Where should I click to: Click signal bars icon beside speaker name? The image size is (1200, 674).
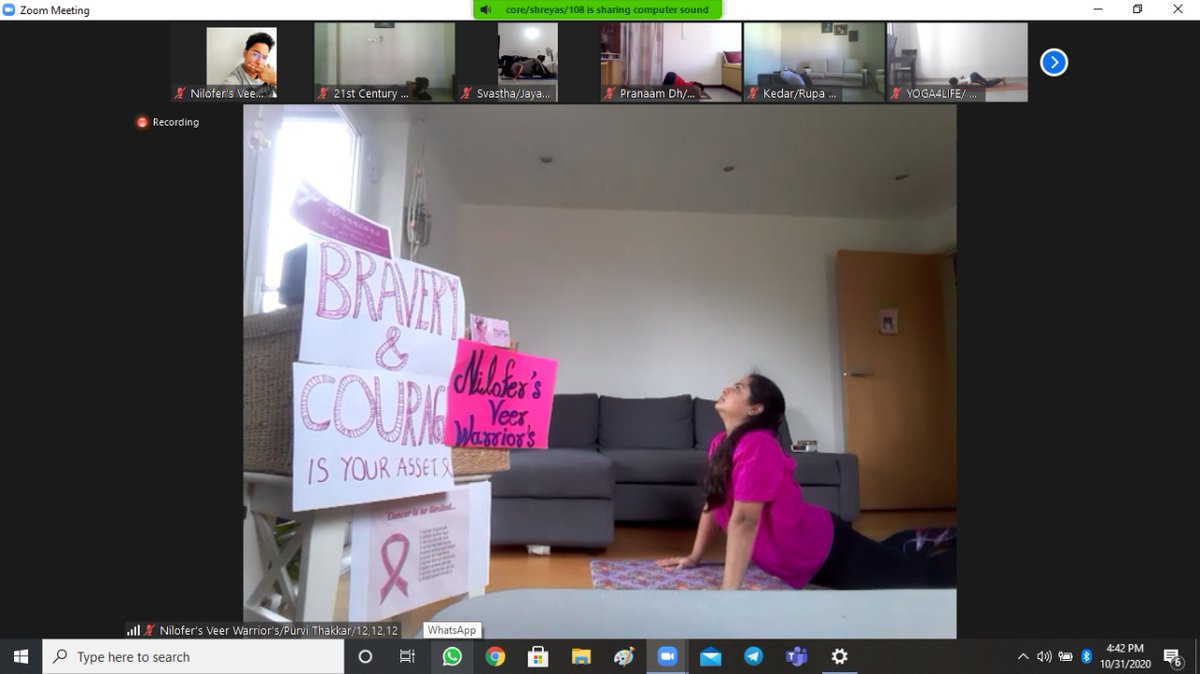tap(133, 630)
